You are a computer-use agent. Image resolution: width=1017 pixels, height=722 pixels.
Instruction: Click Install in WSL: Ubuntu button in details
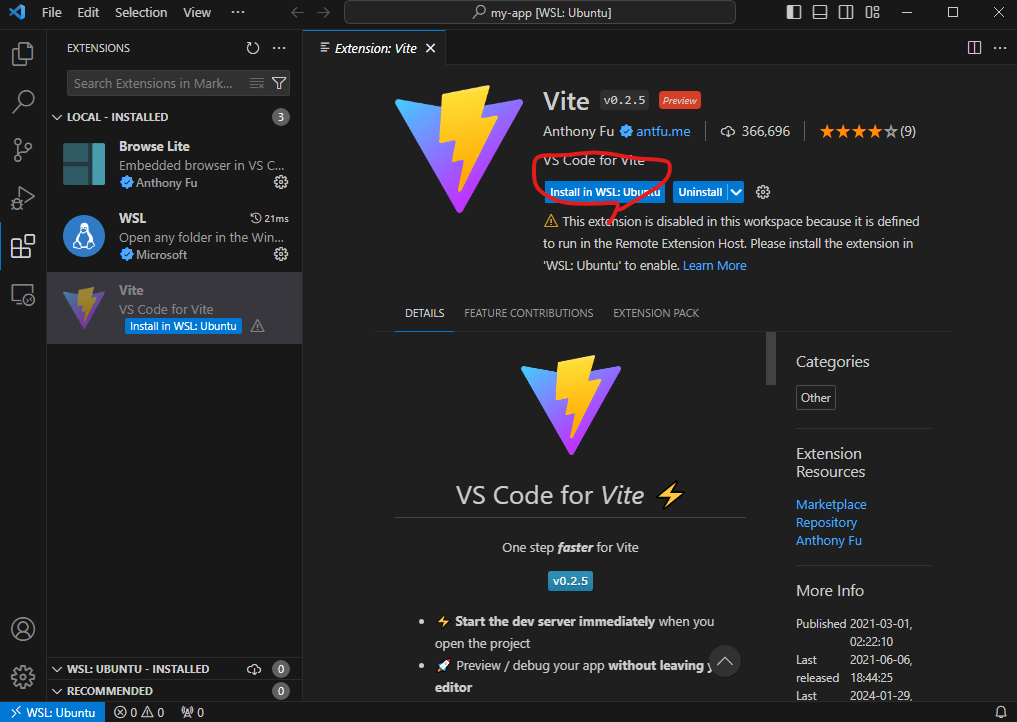[604, 192]
